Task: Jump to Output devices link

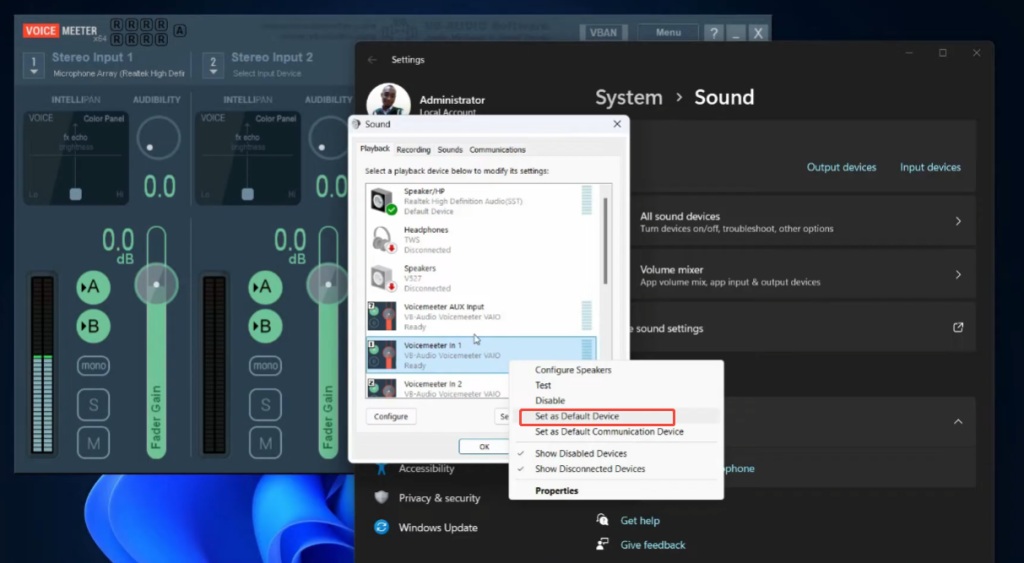Action: click(x=841, y=167)
